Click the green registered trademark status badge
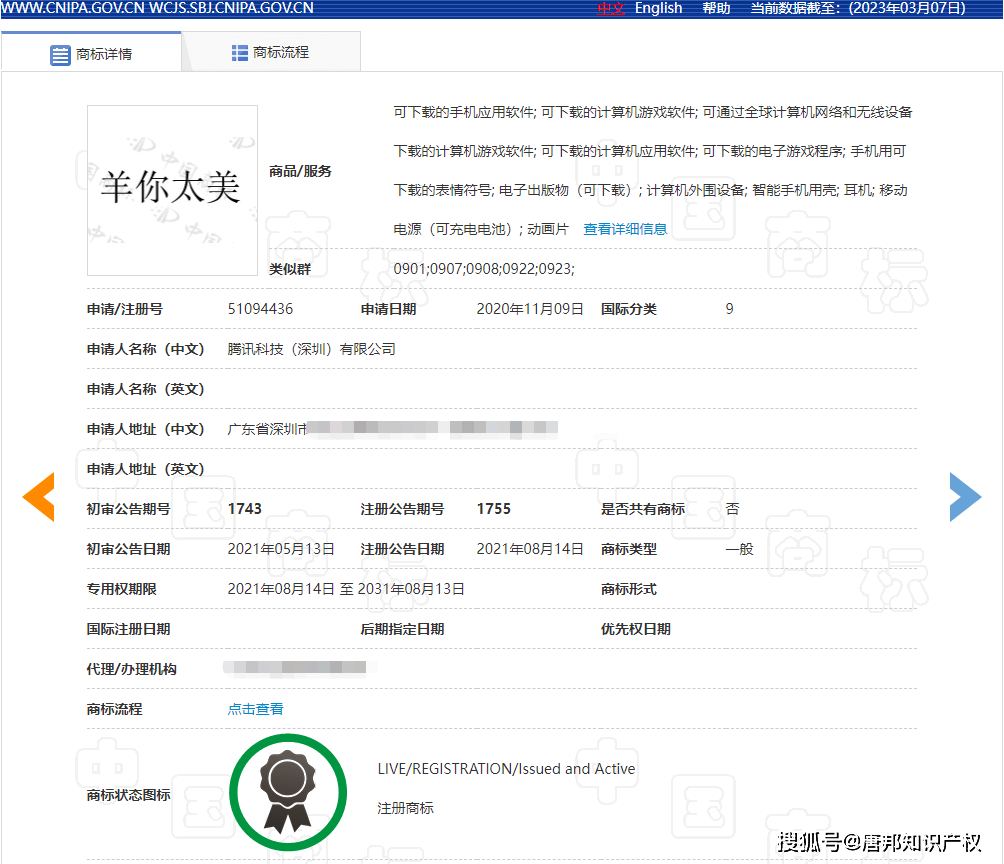This screenshot has height=864, width=1004. coord(288,792)
